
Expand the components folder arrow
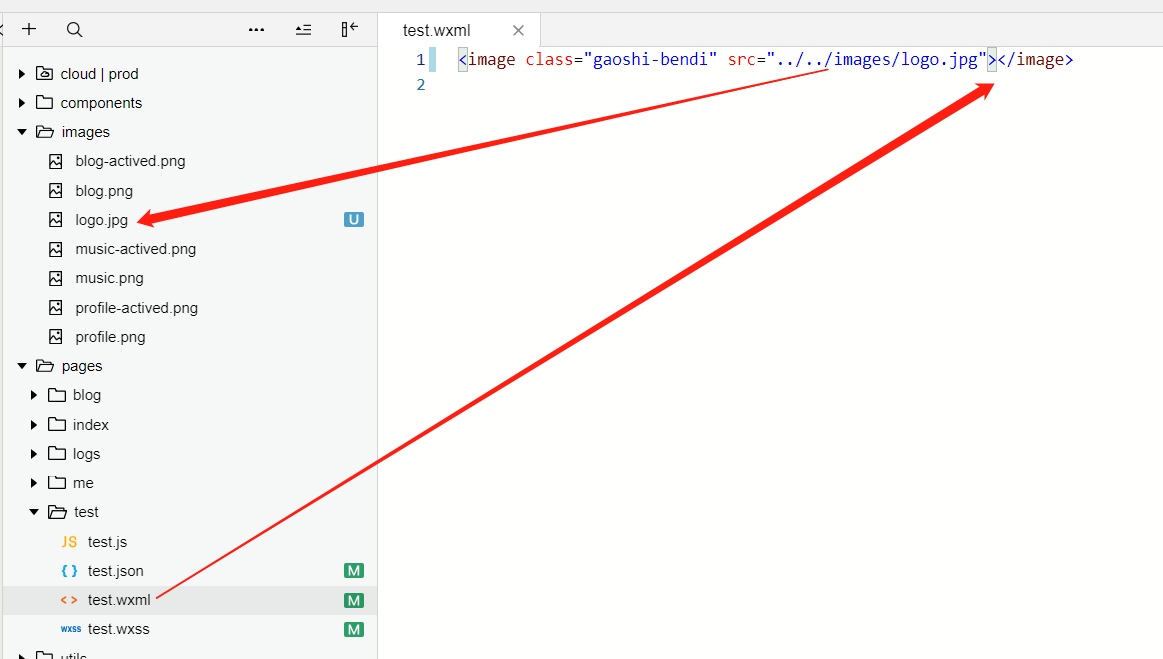[x=22, y=102]
